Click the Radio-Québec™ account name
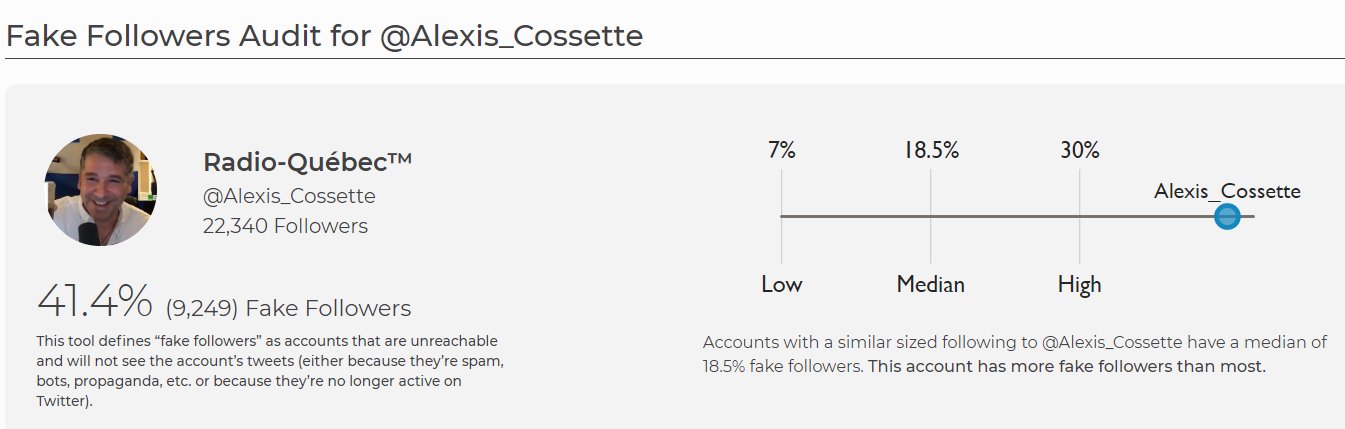 click(x=308, y=162)
